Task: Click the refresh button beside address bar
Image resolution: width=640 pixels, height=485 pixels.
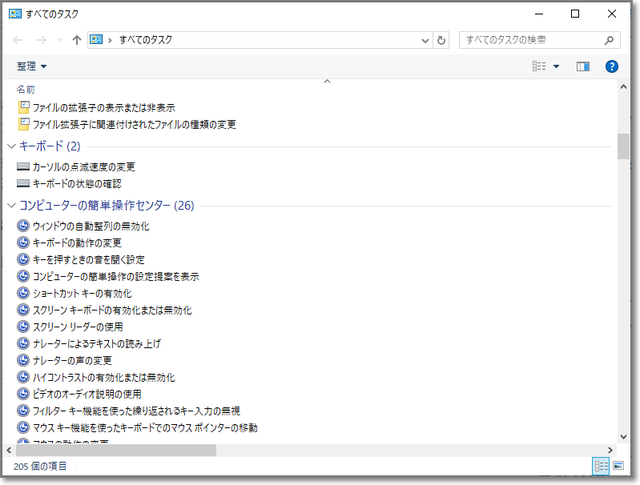Action: click(441, 40)
